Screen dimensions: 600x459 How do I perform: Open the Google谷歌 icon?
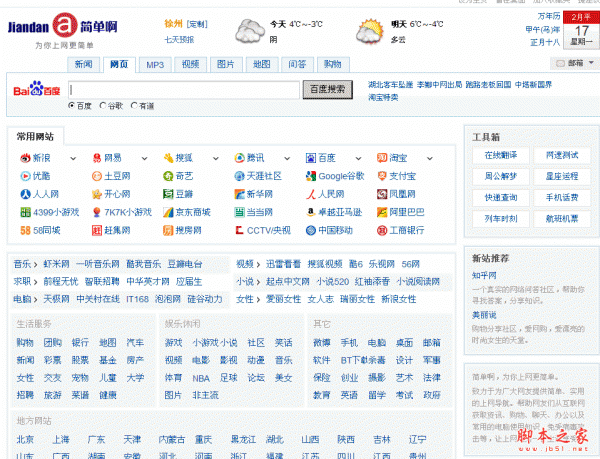pos(311,176)
